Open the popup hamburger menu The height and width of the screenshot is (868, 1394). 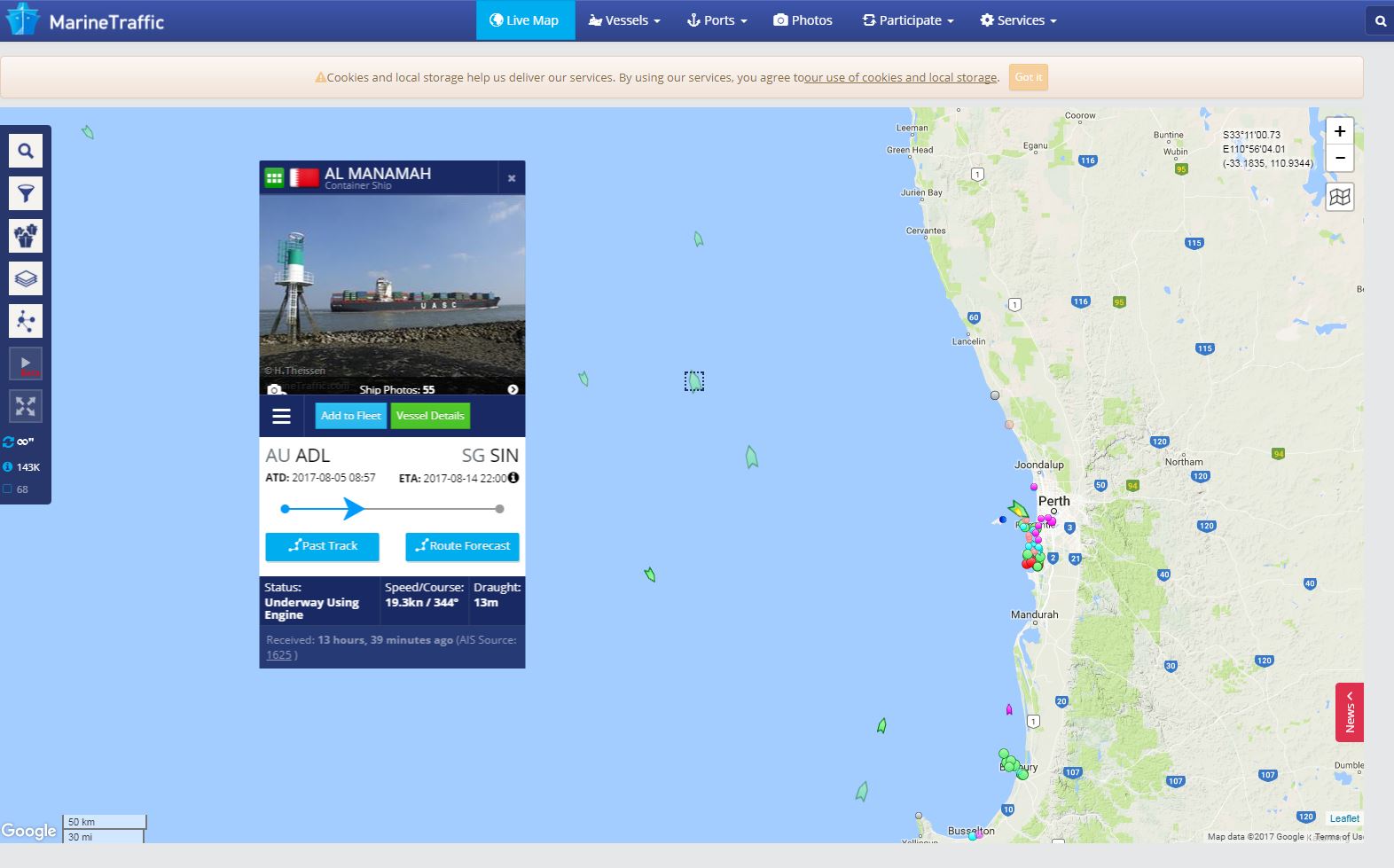coord(281,416)
